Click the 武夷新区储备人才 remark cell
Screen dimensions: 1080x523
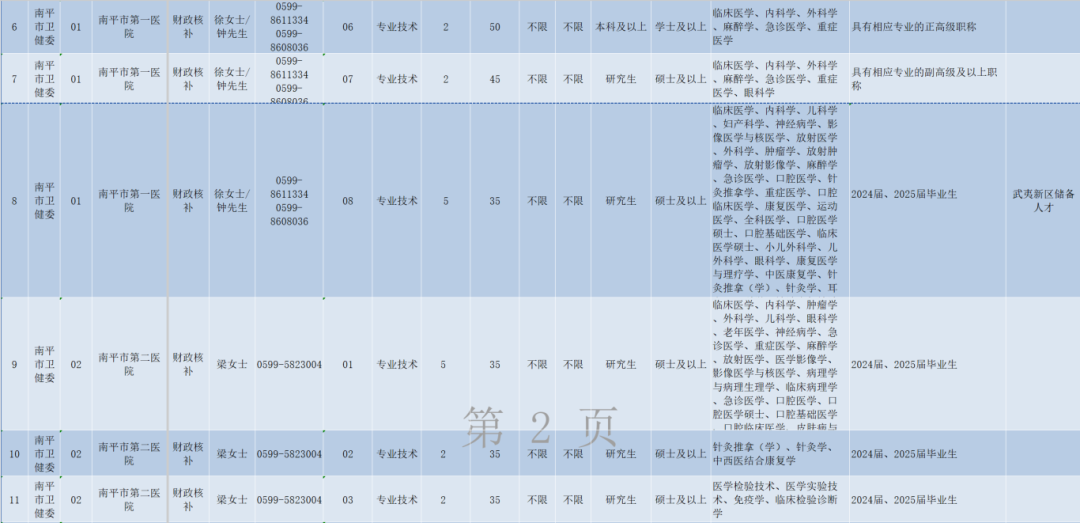pos(1043,200)
